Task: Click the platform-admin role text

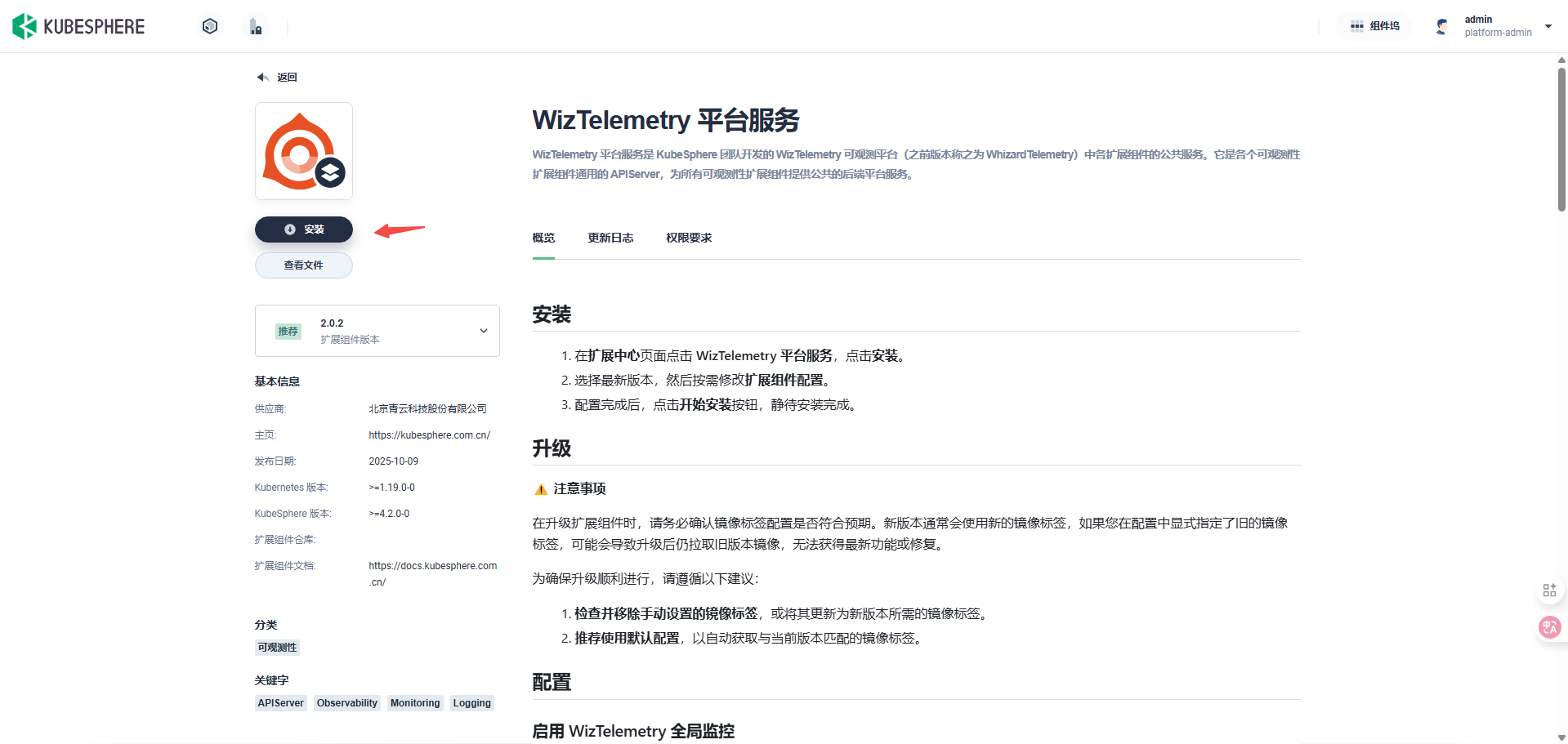Action: (x=1498, y=33)
